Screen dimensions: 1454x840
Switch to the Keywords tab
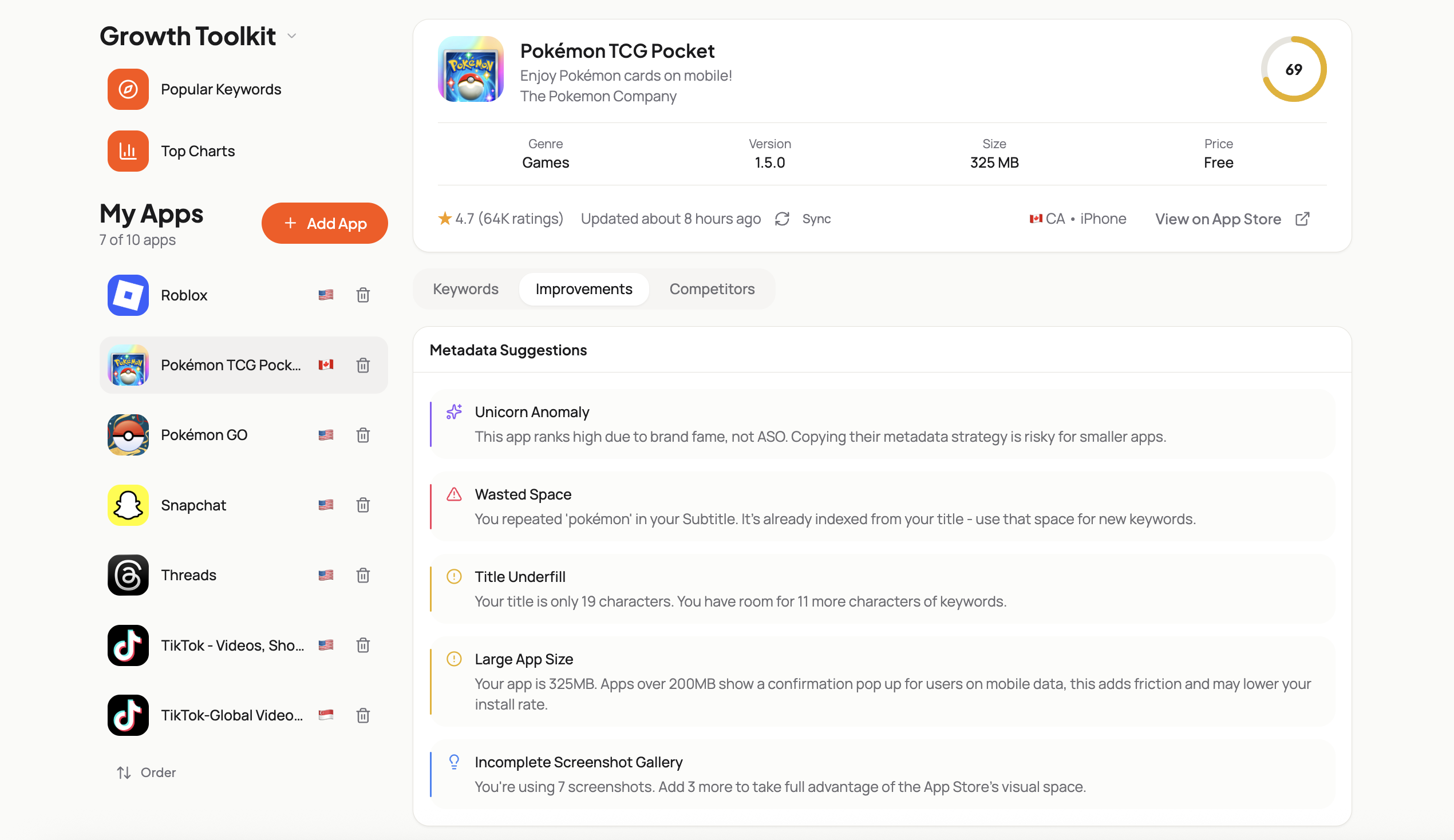[x=465, y=289]
